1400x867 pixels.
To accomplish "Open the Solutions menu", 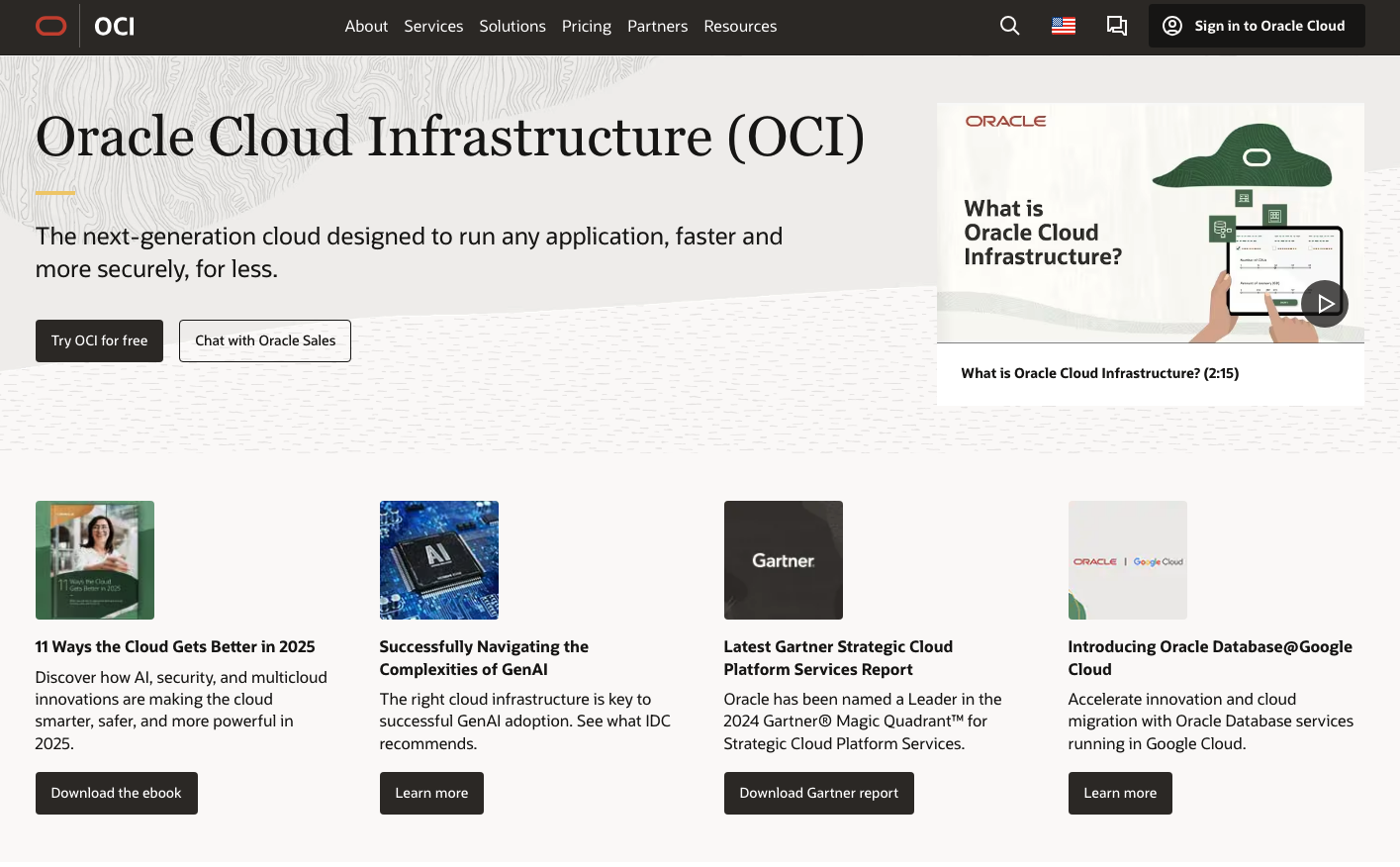I will tap(513, 26).
